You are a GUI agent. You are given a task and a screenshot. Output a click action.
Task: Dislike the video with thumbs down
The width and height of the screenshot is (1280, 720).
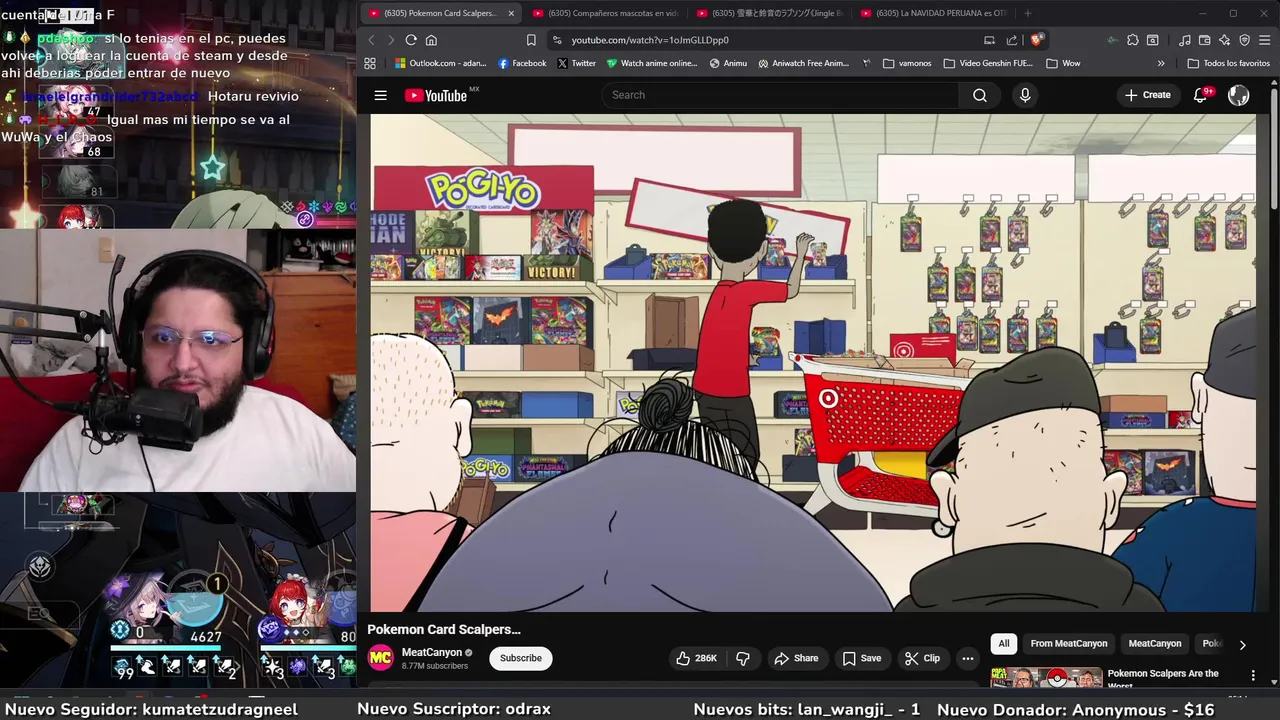point(743,658)
